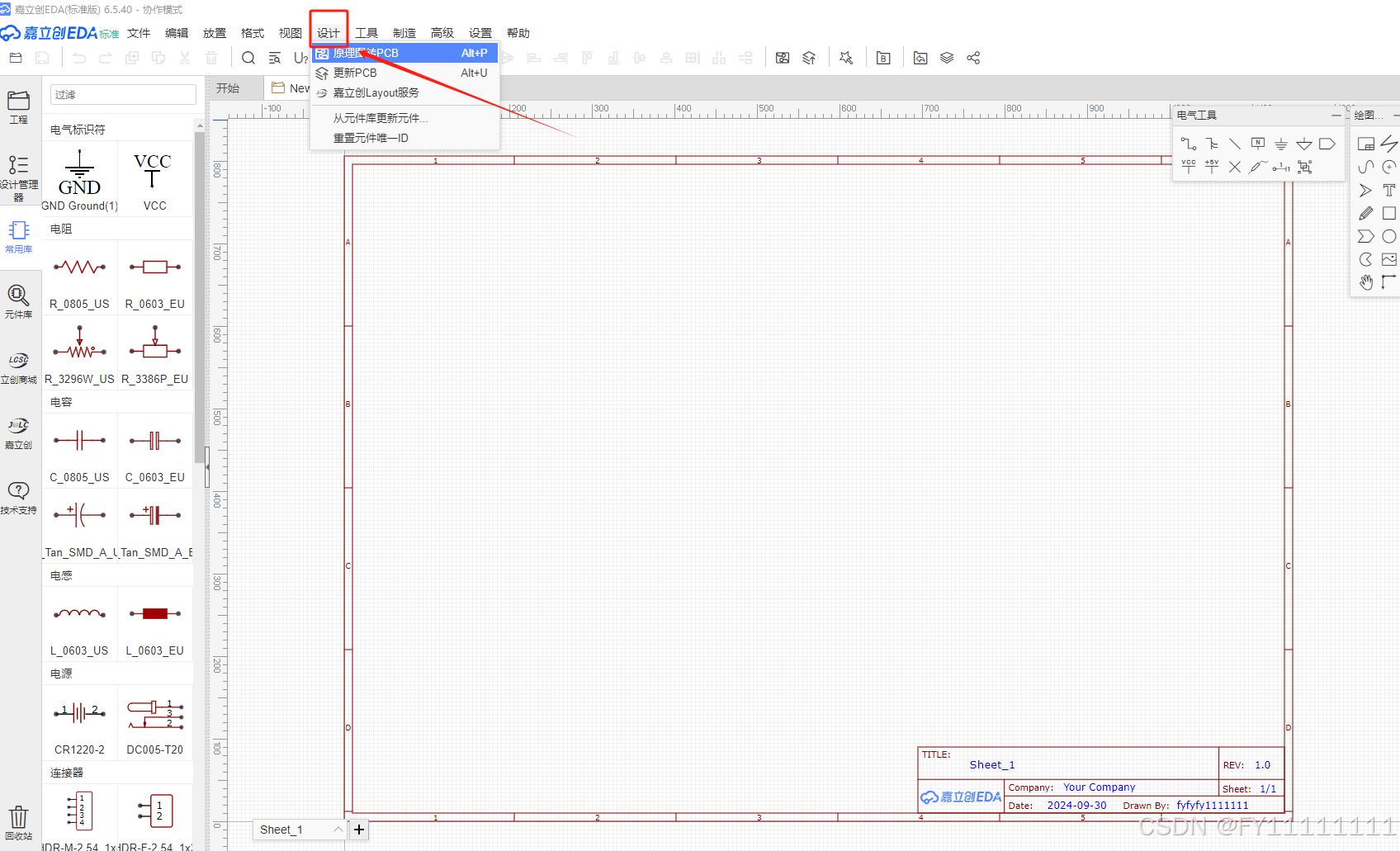Select the Canvas Origin tool

click(1389, 282)
